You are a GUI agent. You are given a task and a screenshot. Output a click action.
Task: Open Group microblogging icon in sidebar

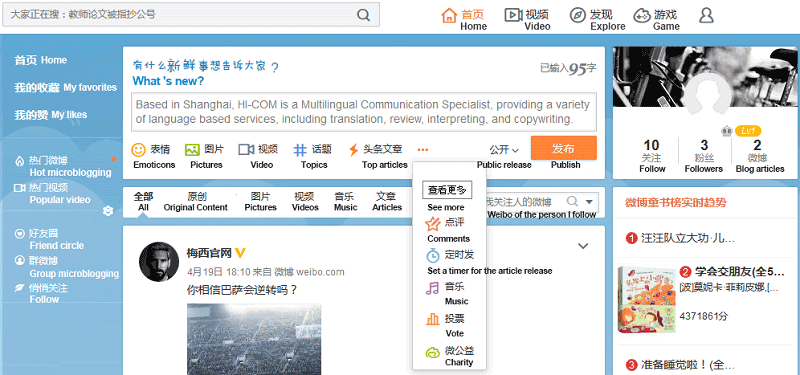click(19, 261)
